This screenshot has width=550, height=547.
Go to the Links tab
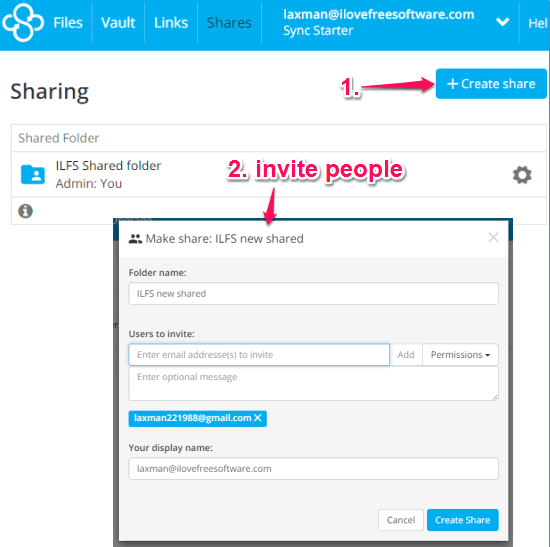[x=171, y=23]
